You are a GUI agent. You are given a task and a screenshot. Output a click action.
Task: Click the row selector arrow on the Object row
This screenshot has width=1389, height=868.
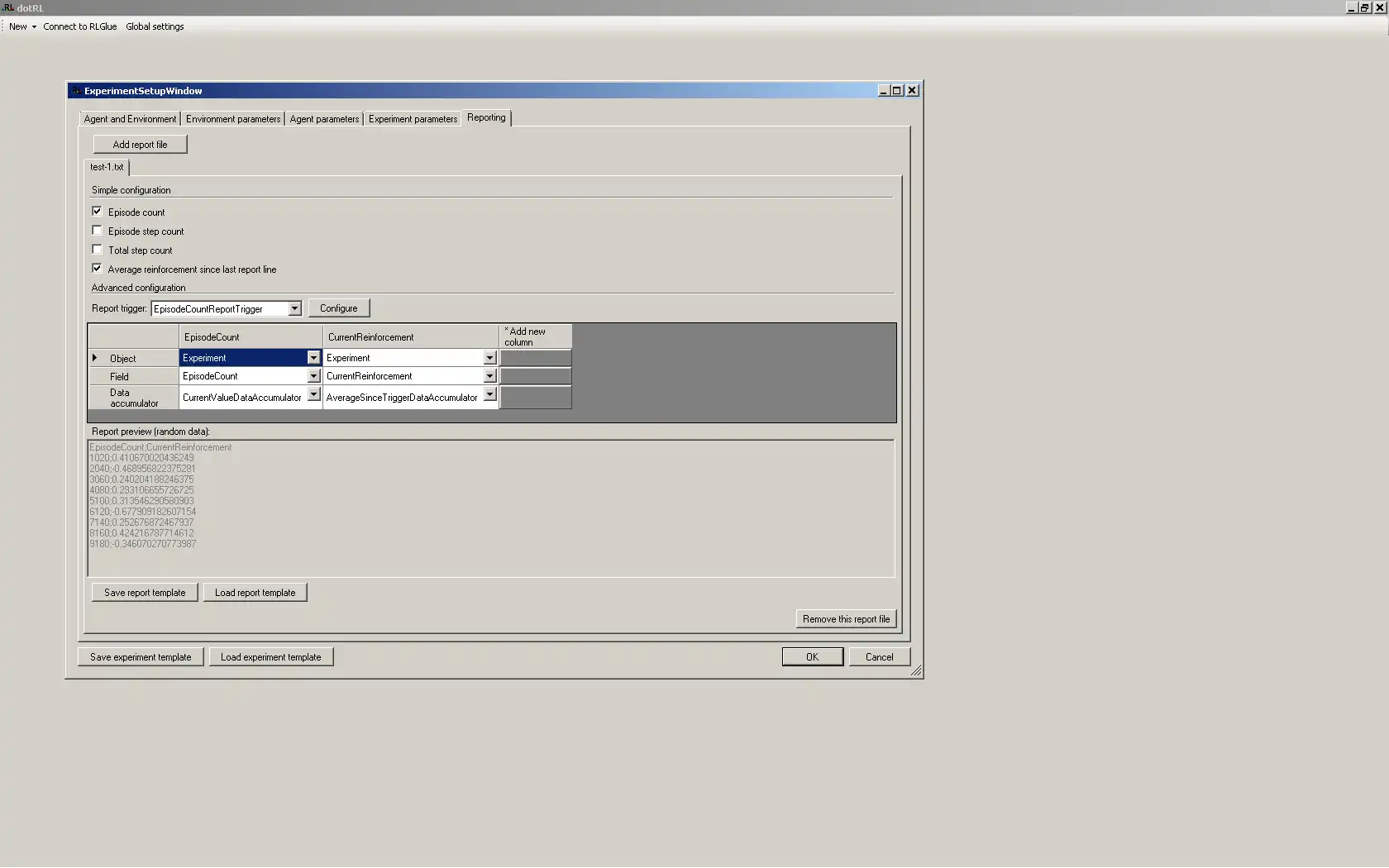point(95,358)
